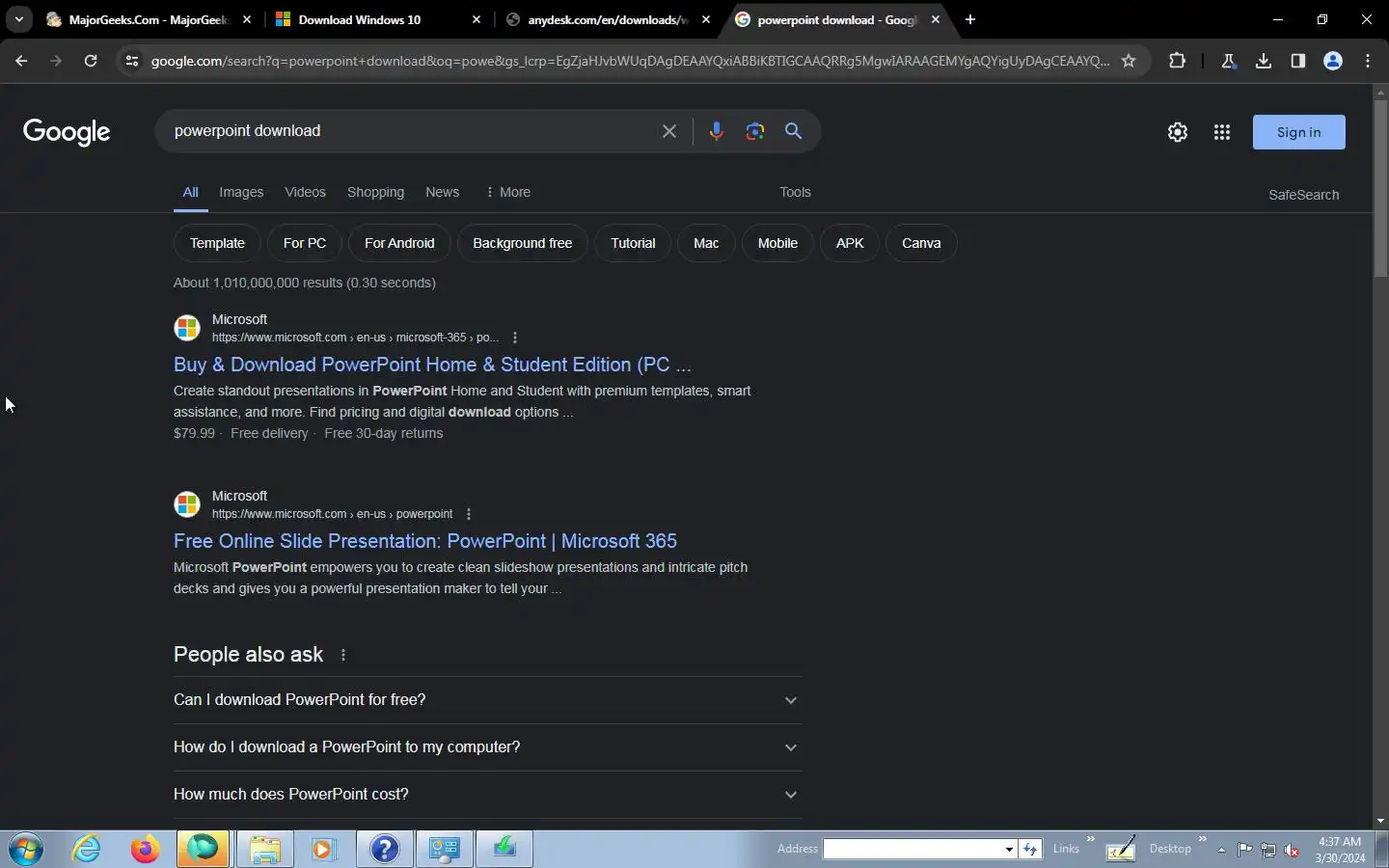Viewport: 1389px width, 868px height.
Task: Open the Chrome profile avatar
Action: [1333, 61]
